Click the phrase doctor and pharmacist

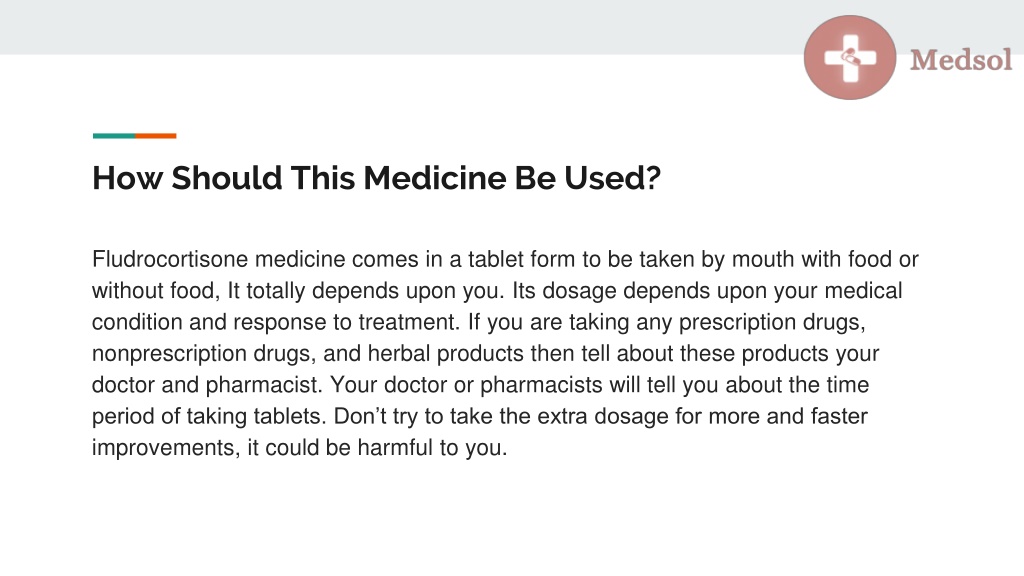(x=207, y=385)
